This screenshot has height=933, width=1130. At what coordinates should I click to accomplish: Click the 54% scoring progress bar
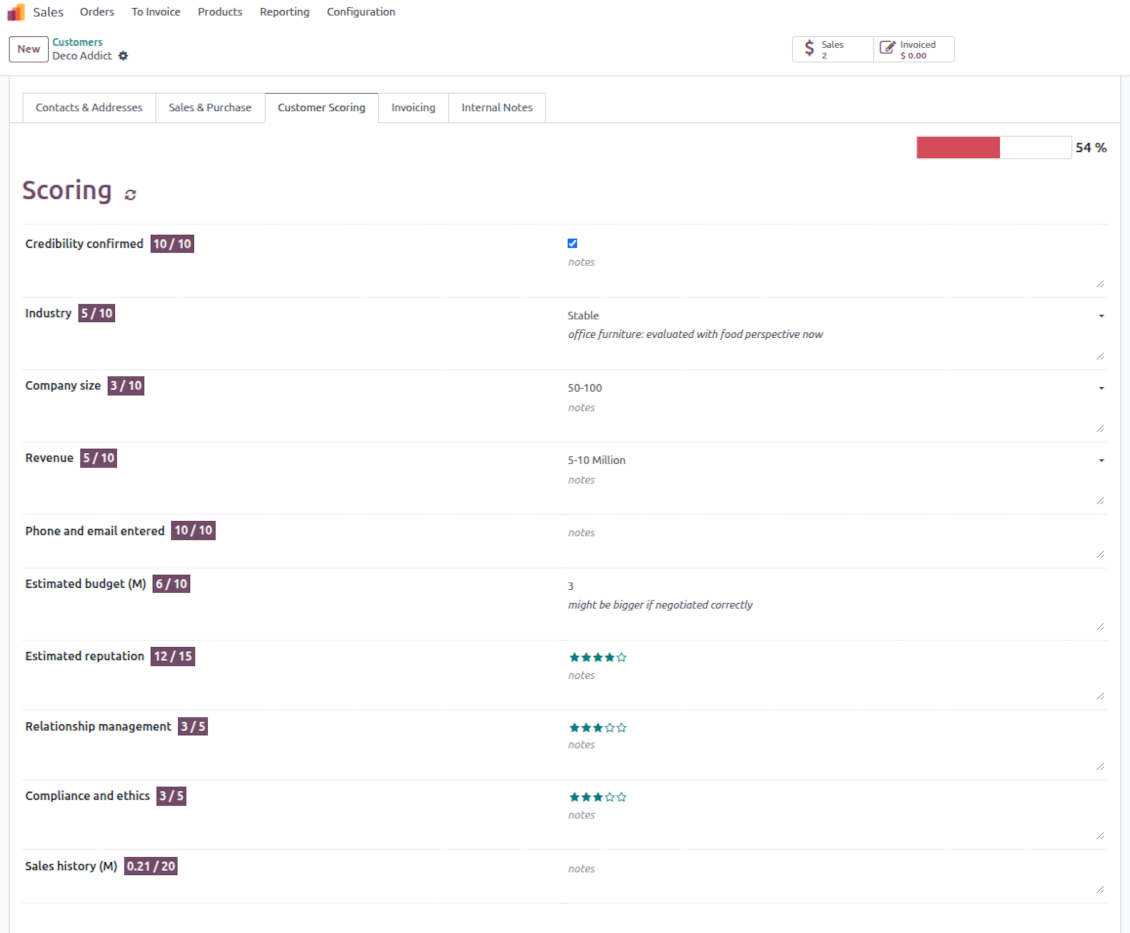coord(993,148)
